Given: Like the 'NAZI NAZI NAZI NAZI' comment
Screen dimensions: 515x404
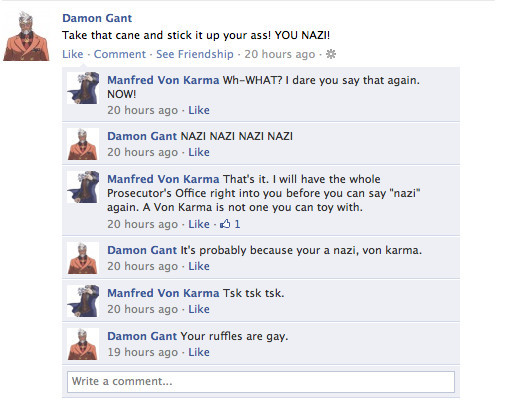Looking at the screenshot, I should [x=199, y=152].
